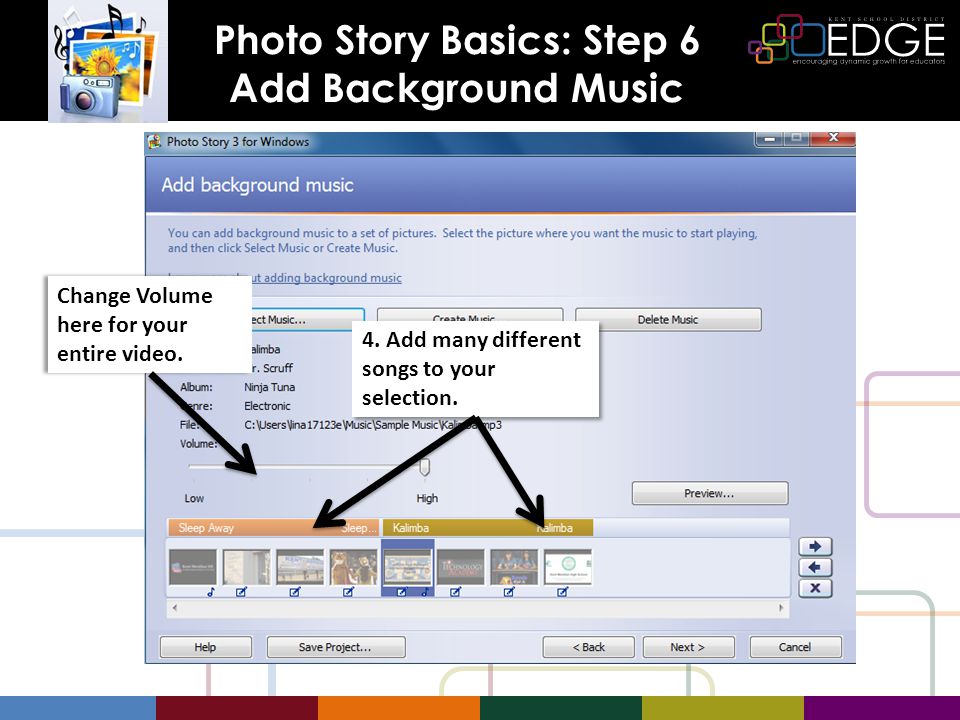The height and width of the screenshot is (720, 960).
Task: Select the Technology Academy thumbnail
Action: point(460,567)
